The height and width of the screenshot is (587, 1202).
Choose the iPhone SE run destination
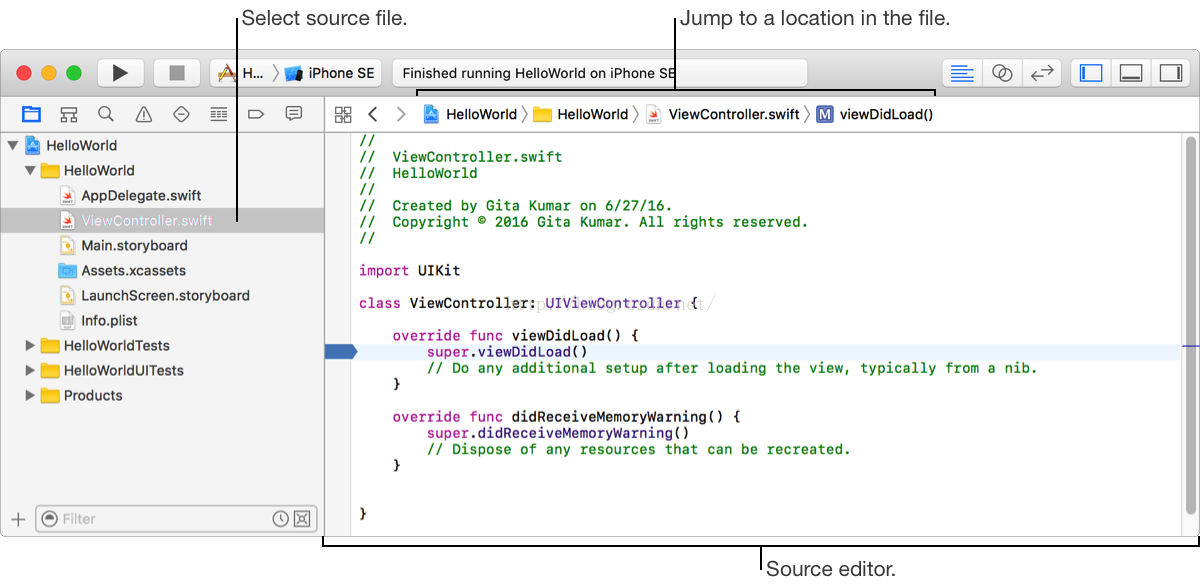[330, 73]
